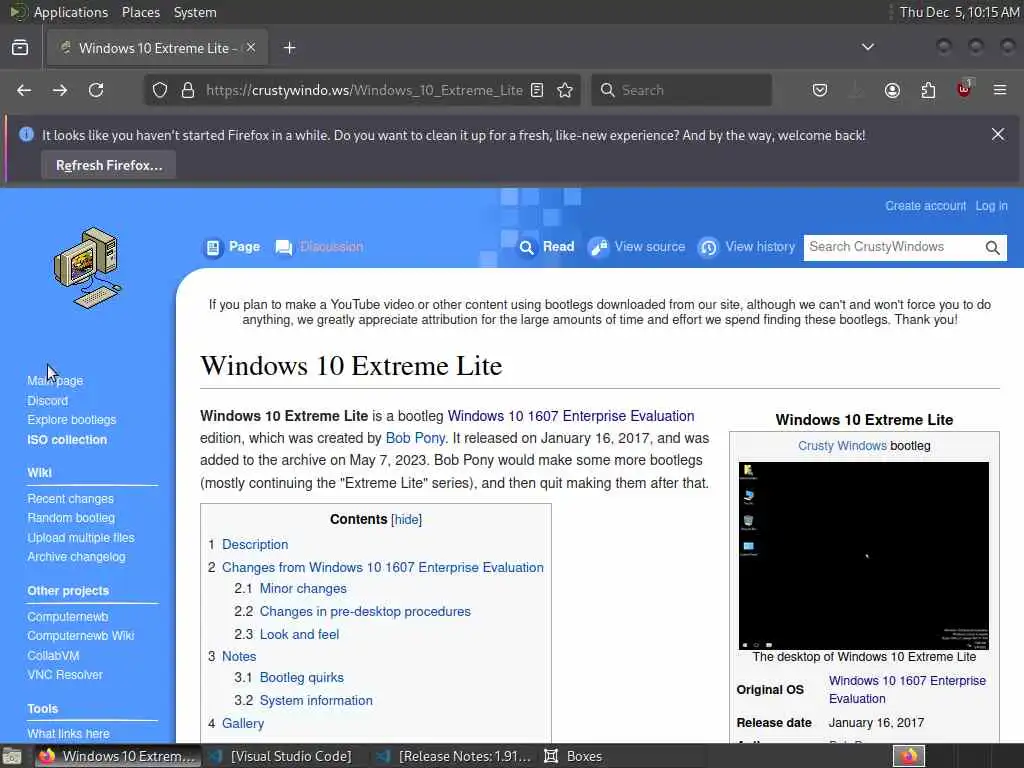Hide the Contents table
Screen dimensions: 1024x768
406,520
